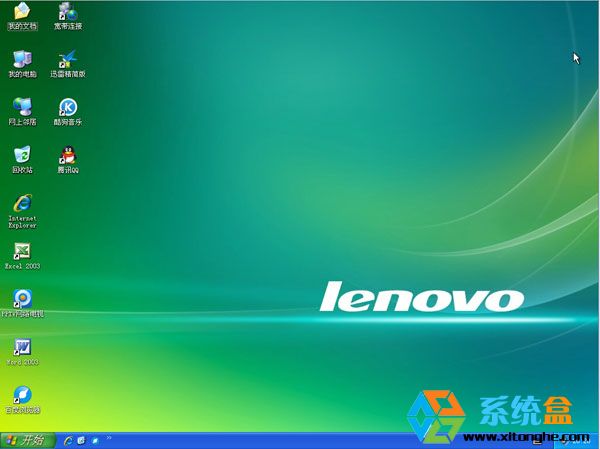Expand the quick launch overflow chevron
Image resolution: width=600 pixels, height=449 pixels.
click(x=109, y=438)
